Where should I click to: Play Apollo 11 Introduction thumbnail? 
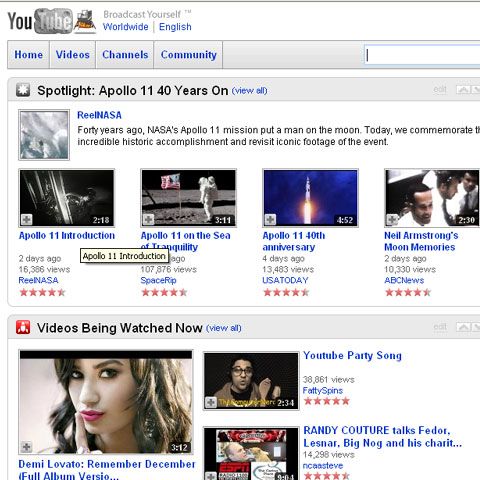[x=67, y=198]
